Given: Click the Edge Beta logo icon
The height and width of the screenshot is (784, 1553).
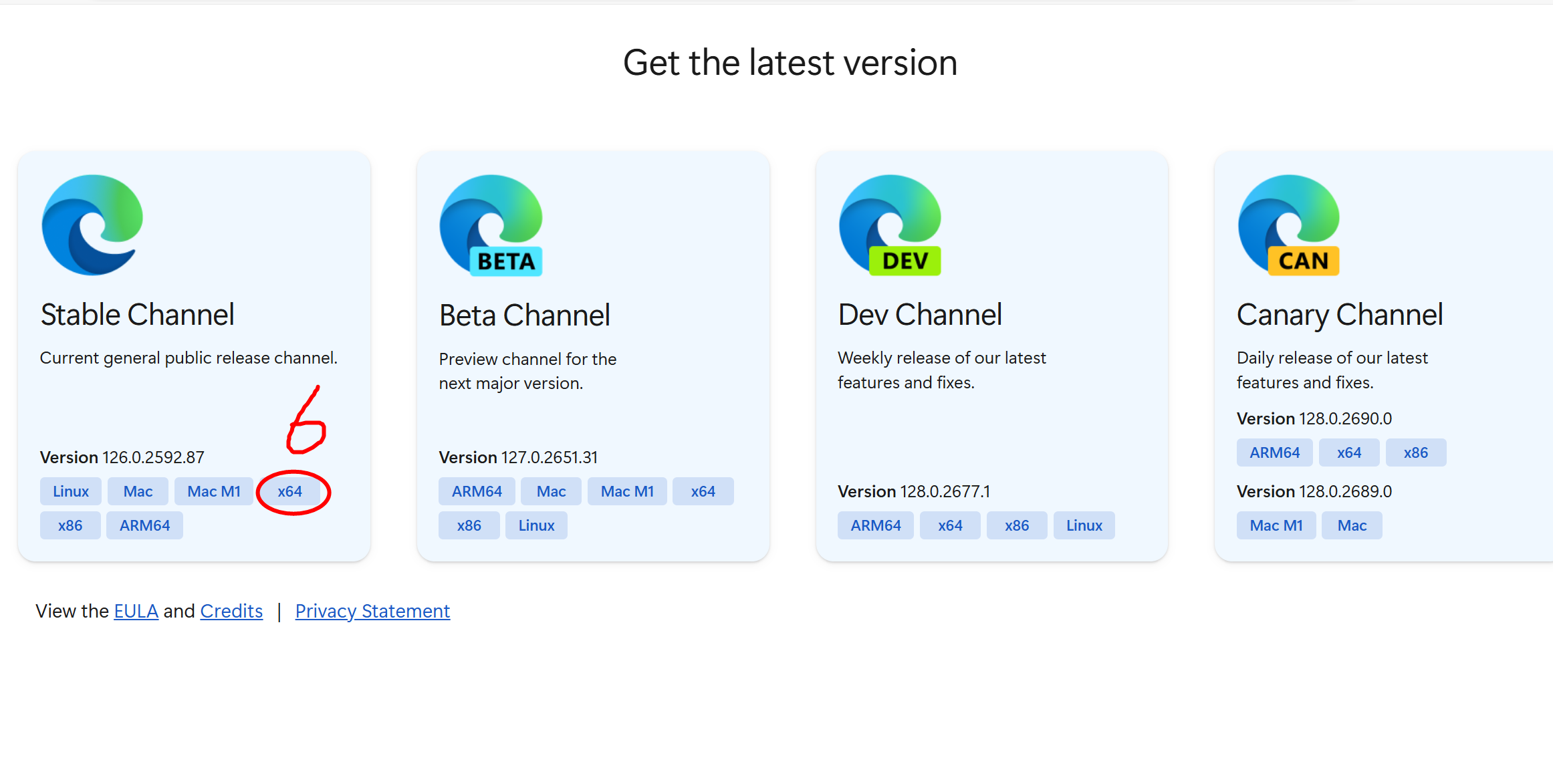Looking at the screenshot, I should (491, 225).
